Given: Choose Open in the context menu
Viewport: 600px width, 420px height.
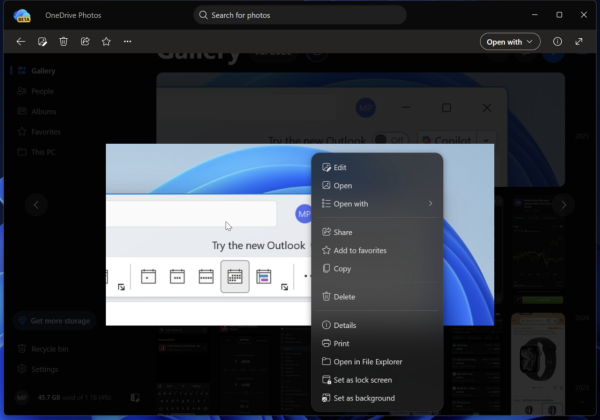Looking at the screenshot, I should pos(377,186).
